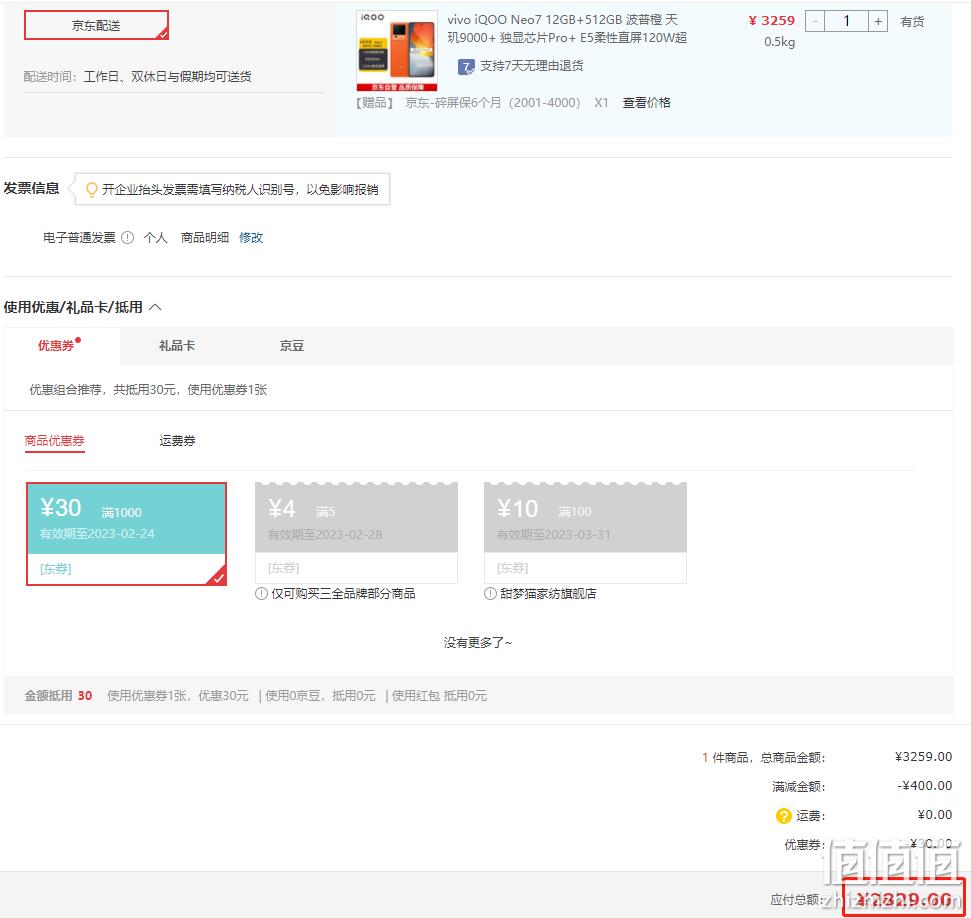This screenshot has width=971, height=918.
Task: Click the info icon beside 电子普通发票
Action: click(128, 238)
